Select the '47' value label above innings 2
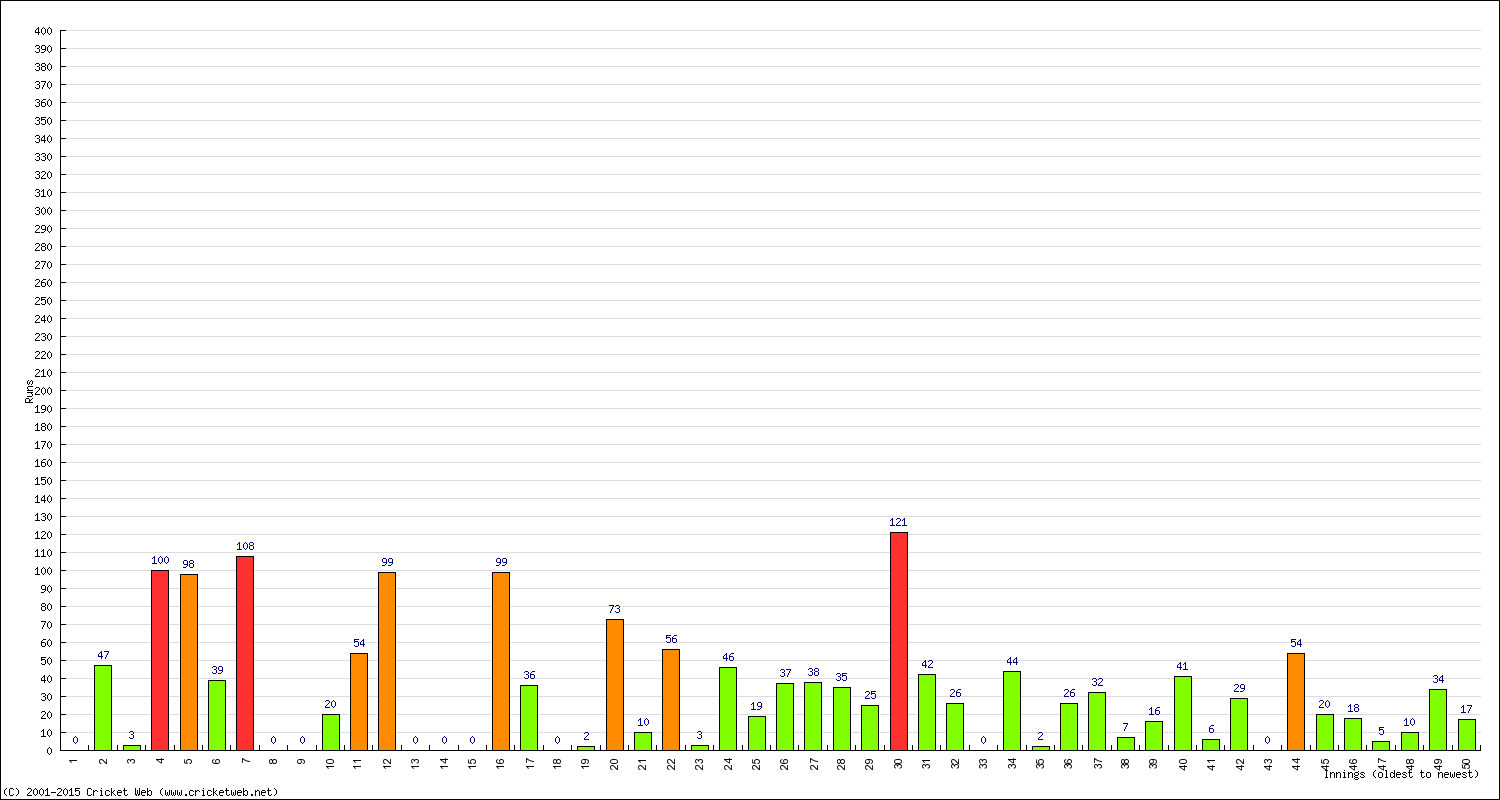Viewport: 1500px width, 800px height. click(103, 655)
